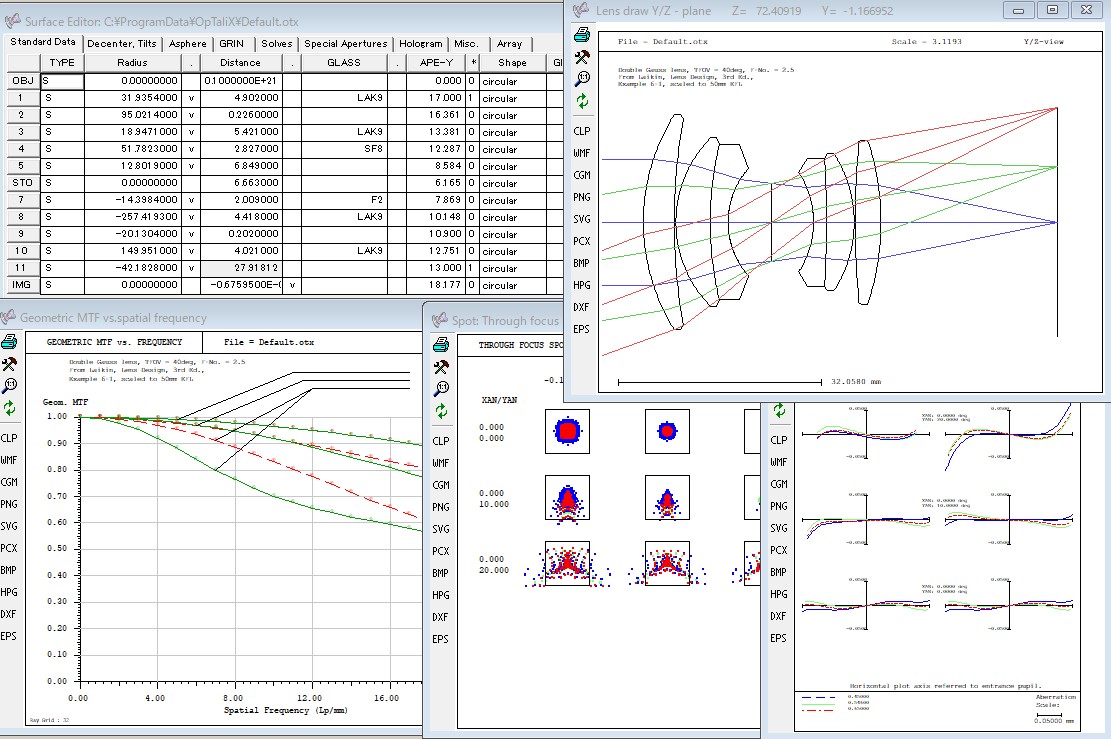Toggle variable flag on IMG surface distance
Screen dimensions: 1111x739
point(291,286)
